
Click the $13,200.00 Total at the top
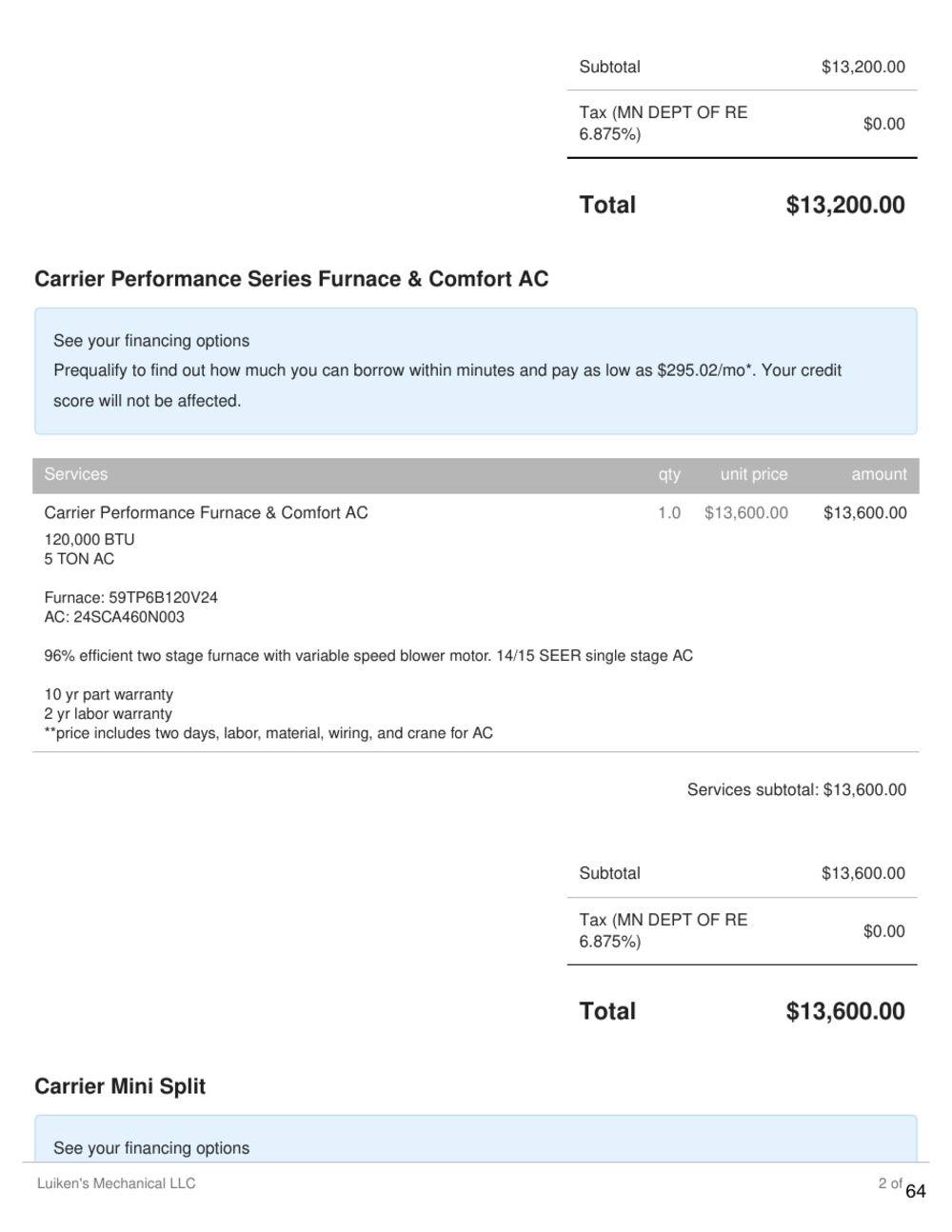coord(845,205)
